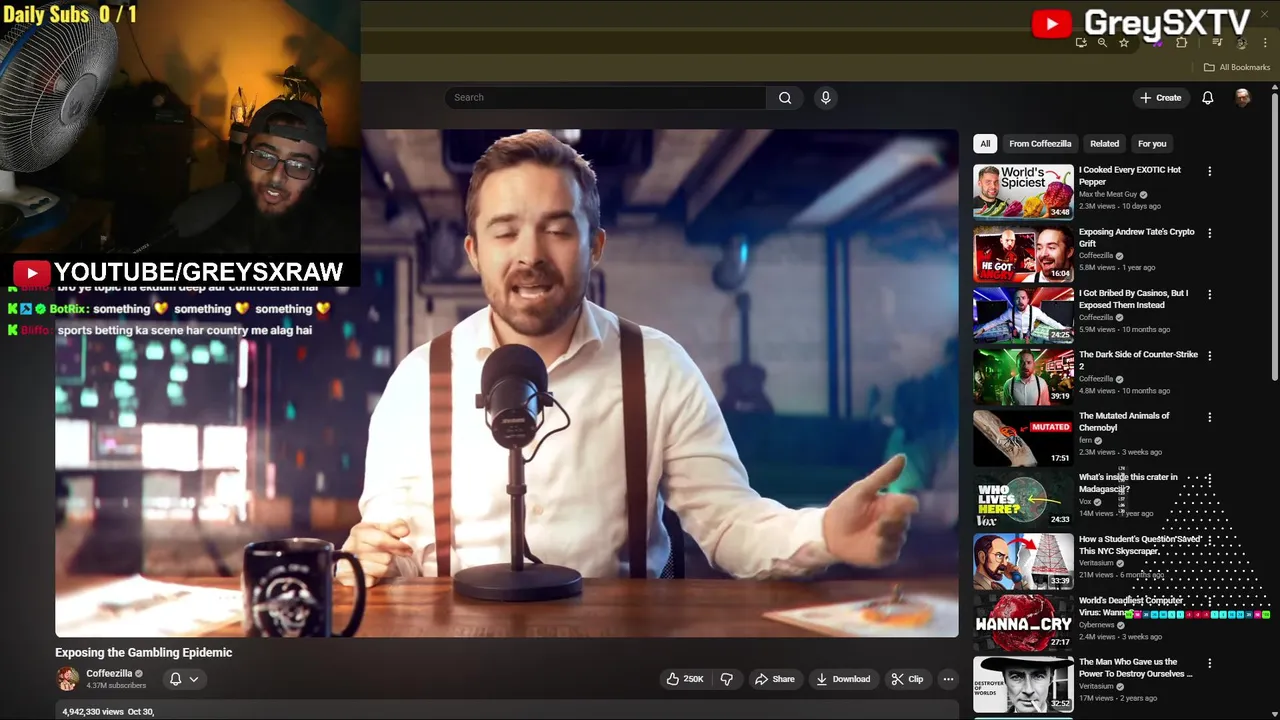The image size is (1280, 720).
Task: Click '4,942,330 views' description text
Action: pos(93,712)
